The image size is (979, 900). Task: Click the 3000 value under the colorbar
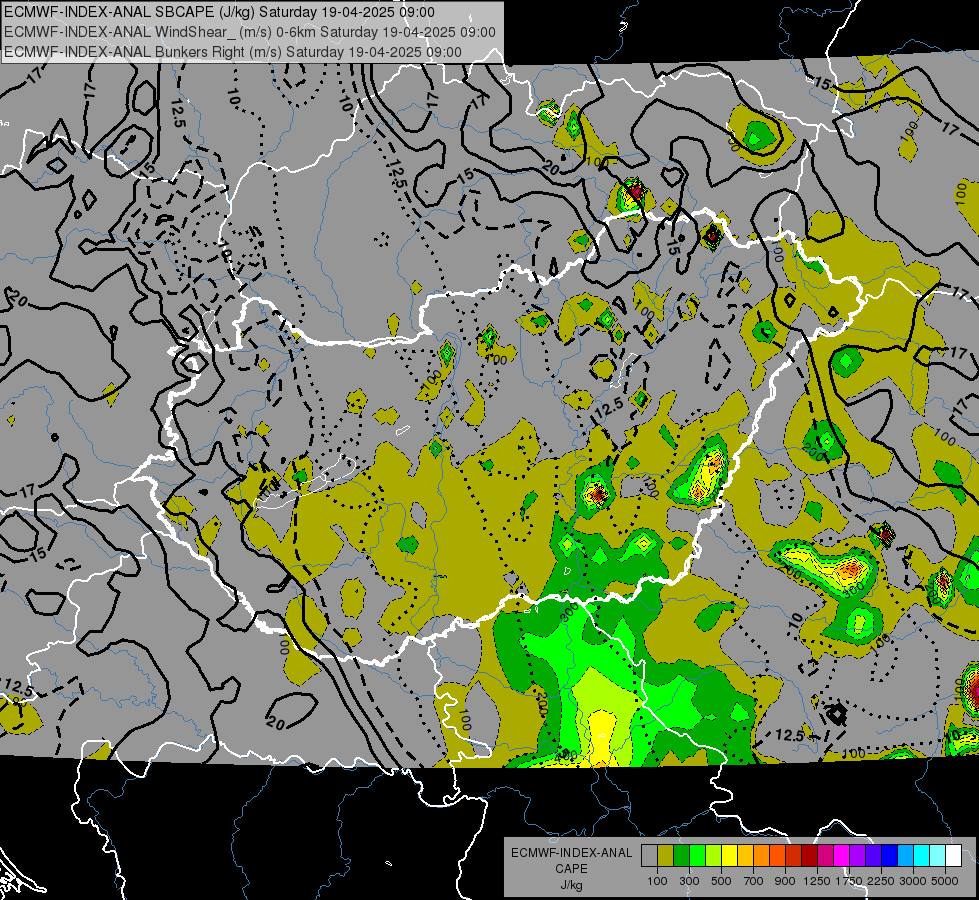coord(913,881)
